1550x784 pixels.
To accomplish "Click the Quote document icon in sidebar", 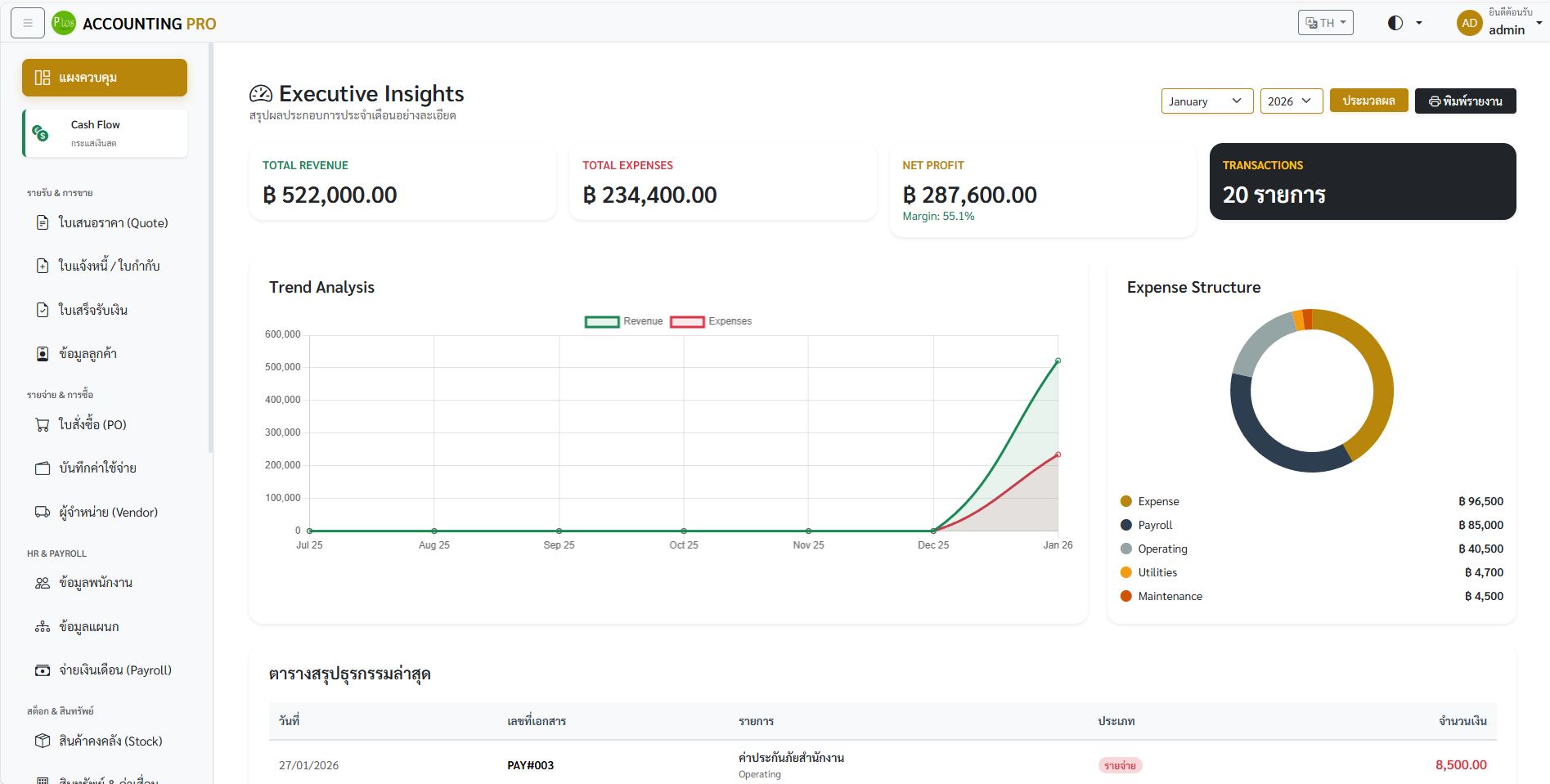I will [43, 222].
